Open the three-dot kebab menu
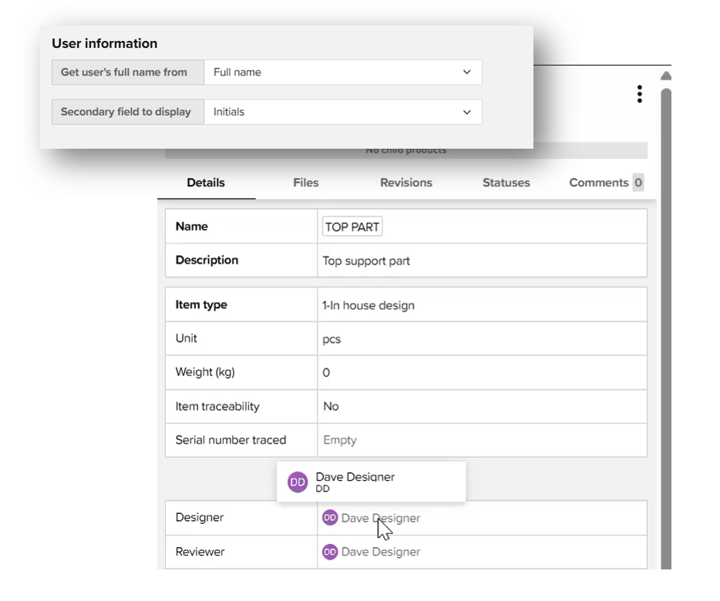The height and width of the screenshot is (601, 720). pos(639,94)
